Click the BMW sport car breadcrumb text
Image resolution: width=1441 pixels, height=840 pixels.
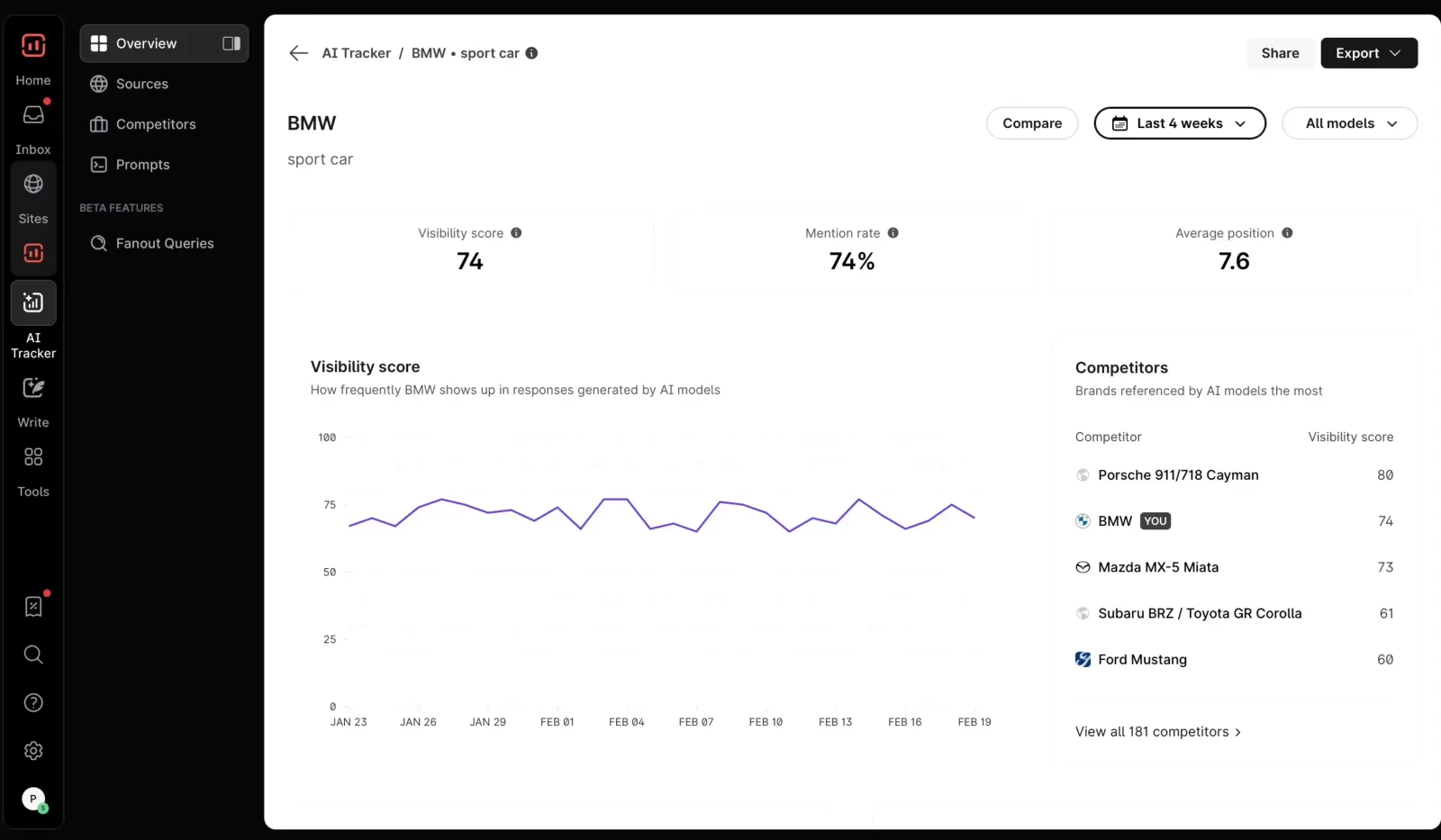click(465, 53)
